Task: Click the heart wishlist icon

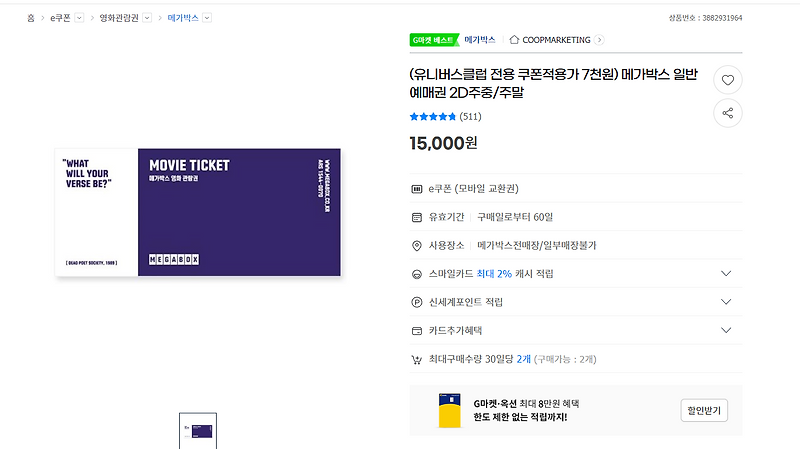Action: 728,80
